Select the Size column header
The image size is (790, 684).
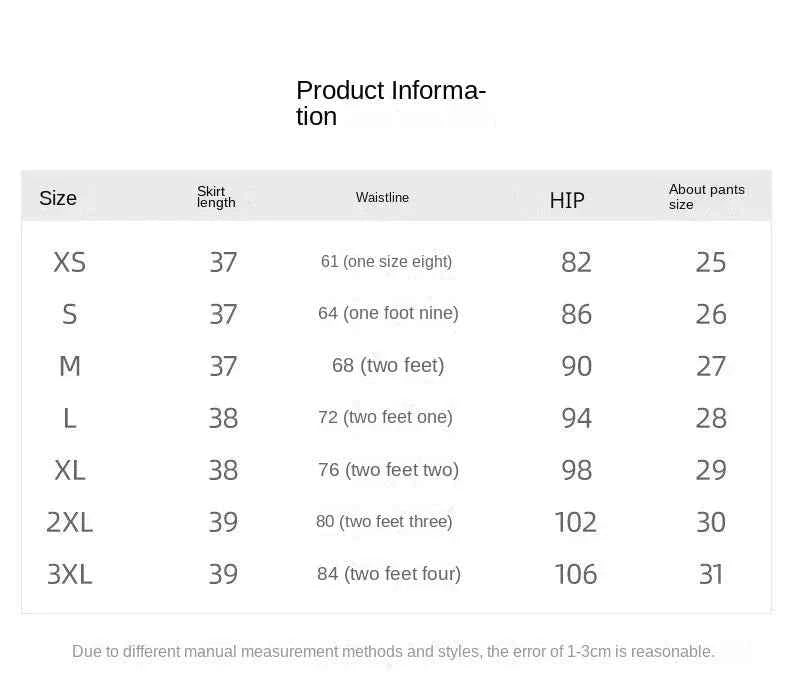[x=58, y=198]
